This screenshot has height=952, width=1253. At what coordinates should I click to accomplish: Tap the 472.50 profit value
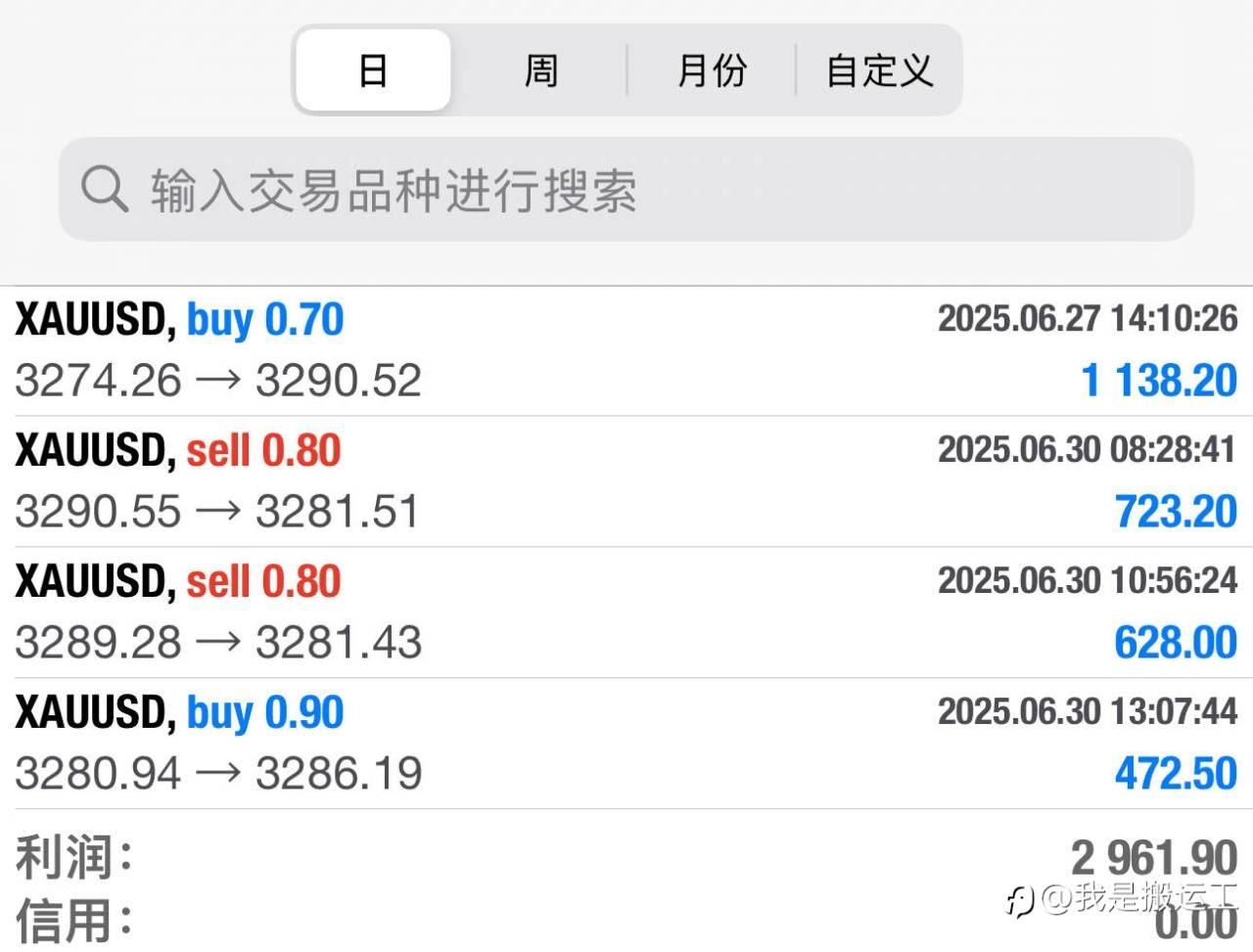tap(1176, 774)
